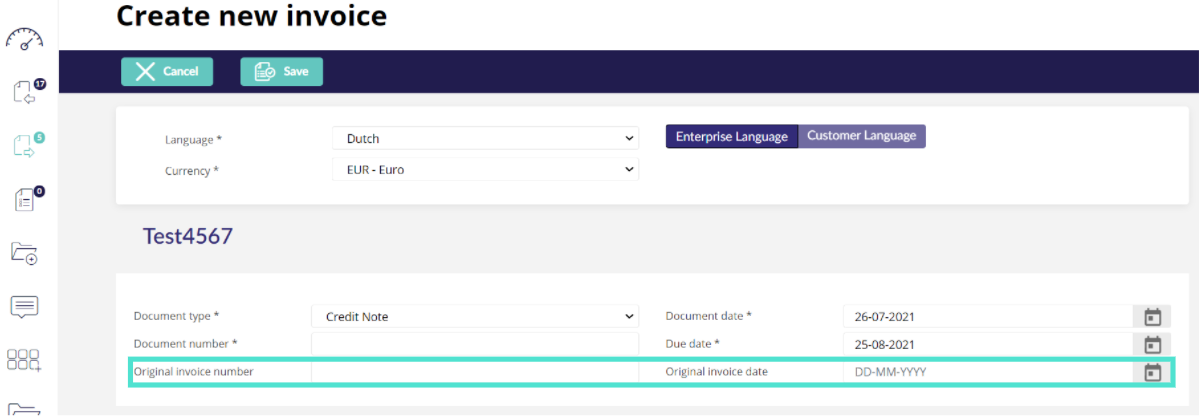Open the Language dropdown showing Dutch

coord(486,139)
